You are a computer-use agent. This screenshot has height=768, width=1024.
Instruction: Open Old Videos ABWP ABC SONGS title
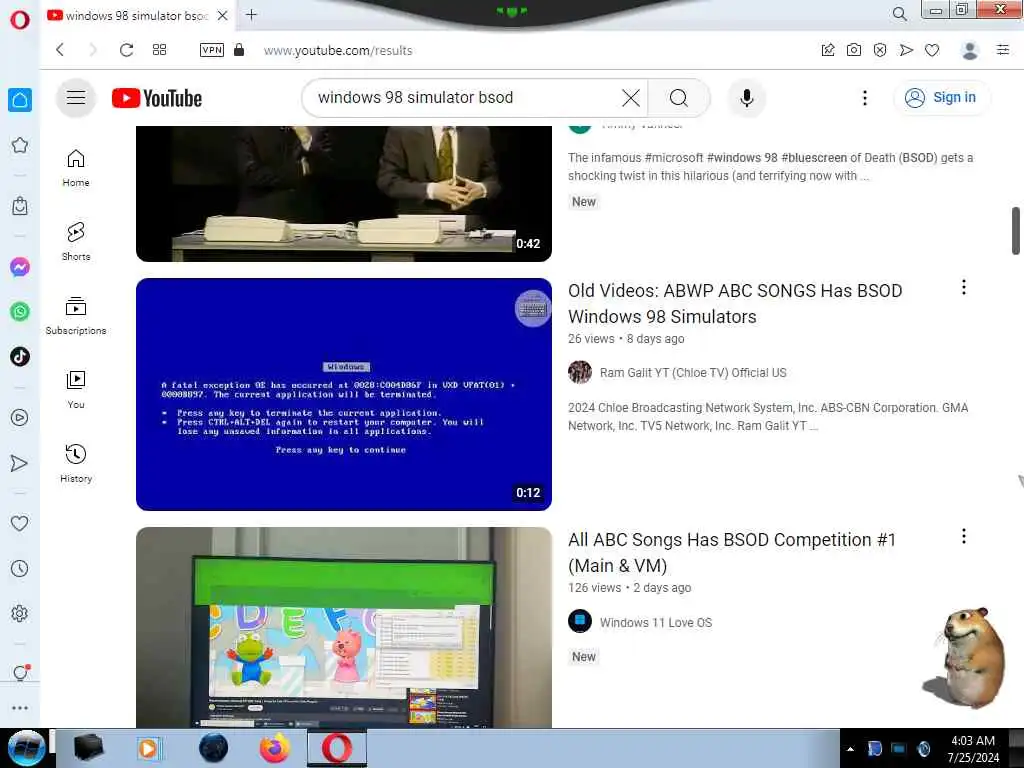tap(735, 304)
